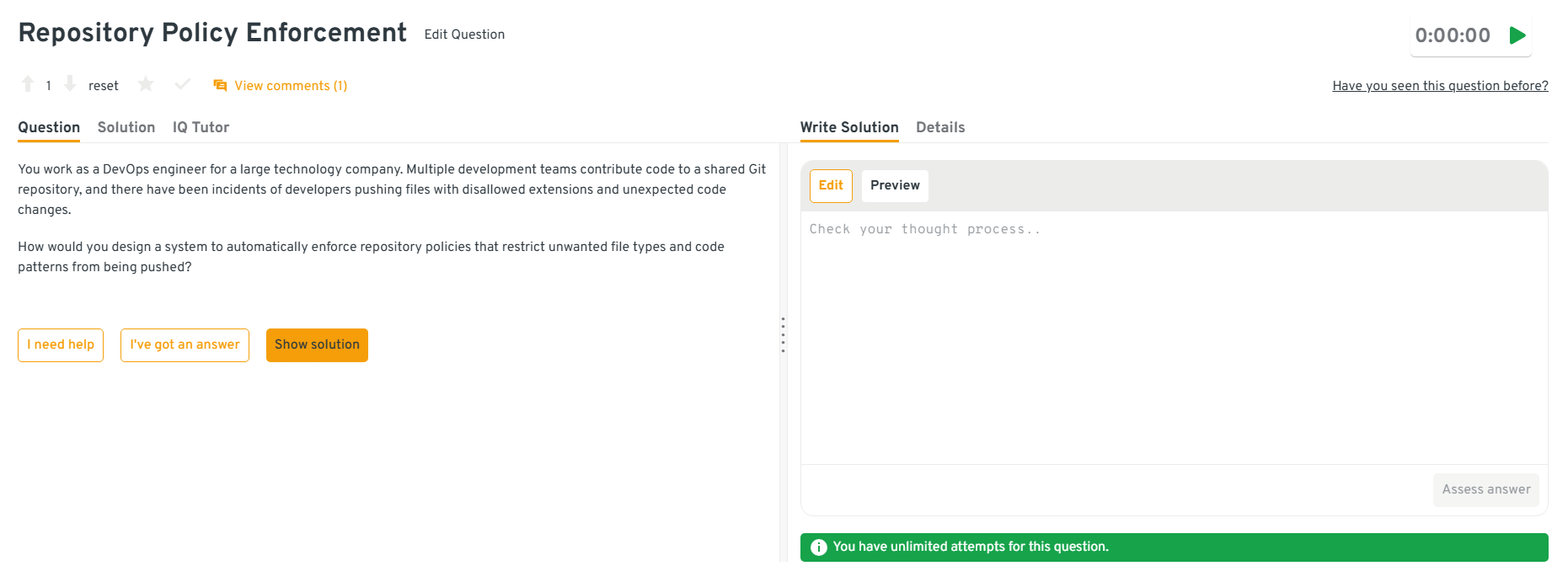Star this question as a favorite
Screen dimensions: 1568x582
click(x=146, y=84)
